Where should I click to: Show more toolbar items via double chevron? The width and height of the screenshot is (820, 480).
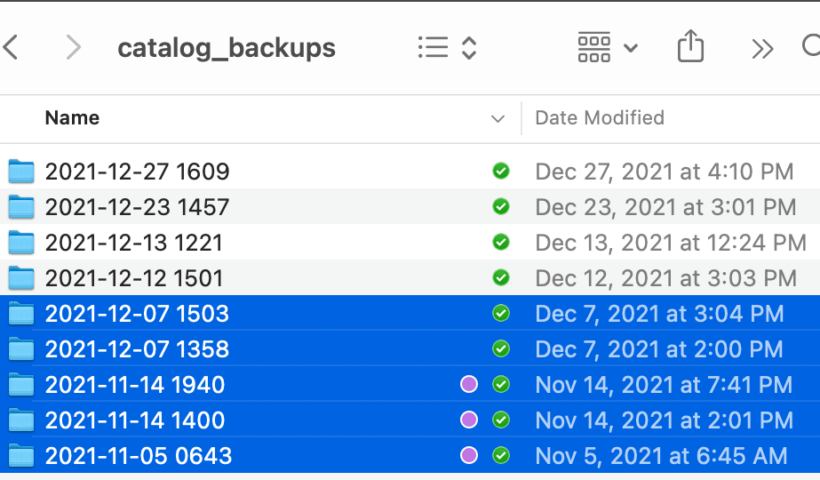[x=762, y=49]
